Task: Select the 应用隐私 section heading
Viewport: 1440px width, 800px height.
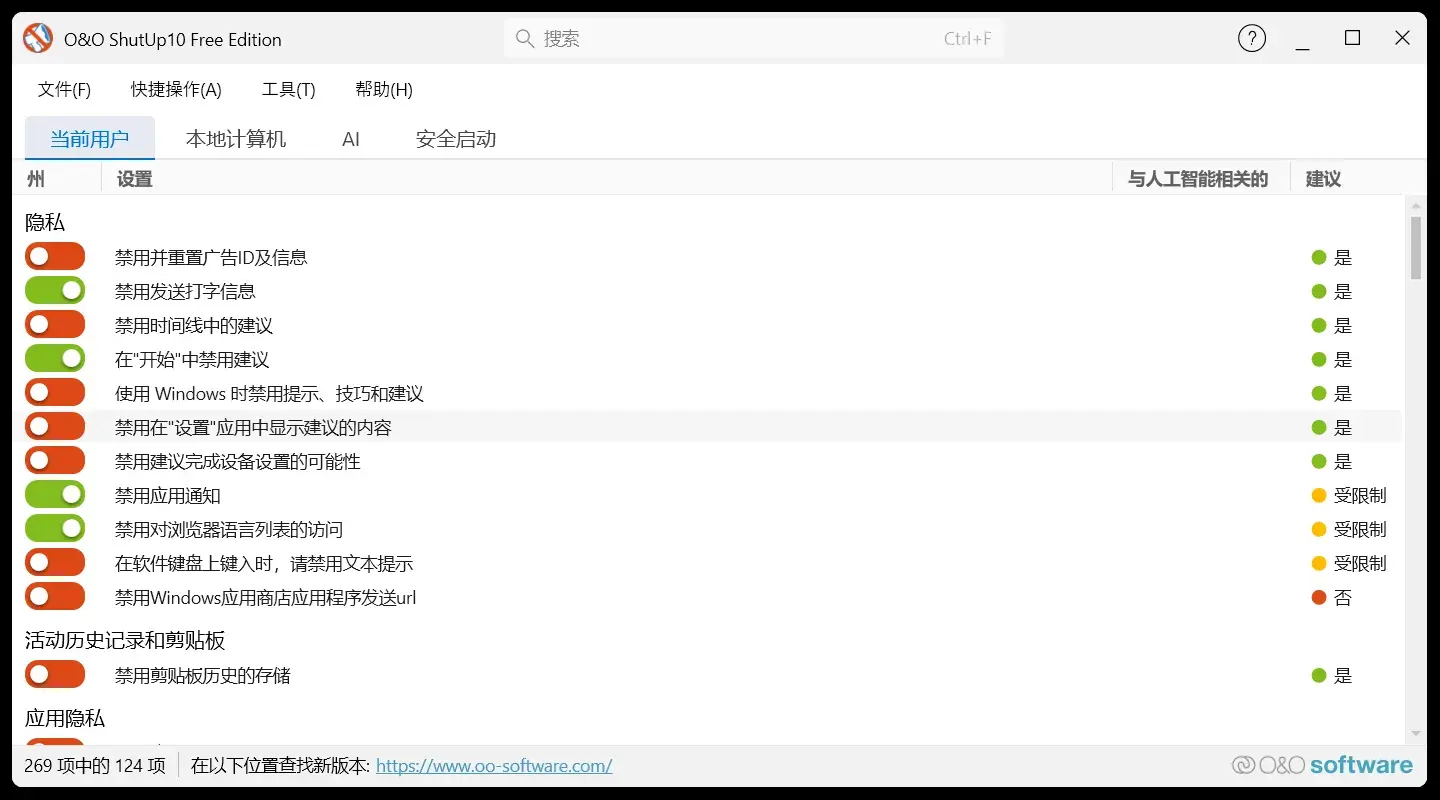Action: click(65, 719)
